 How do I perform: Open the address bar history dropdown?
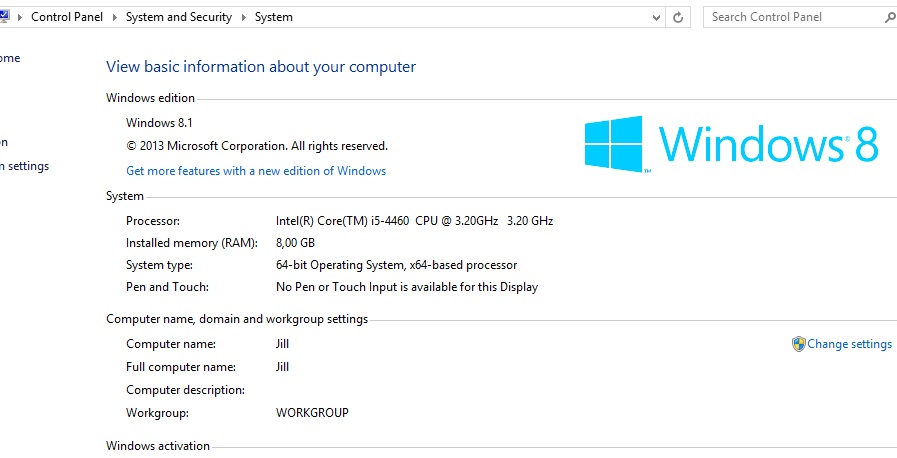pos(656,17)
